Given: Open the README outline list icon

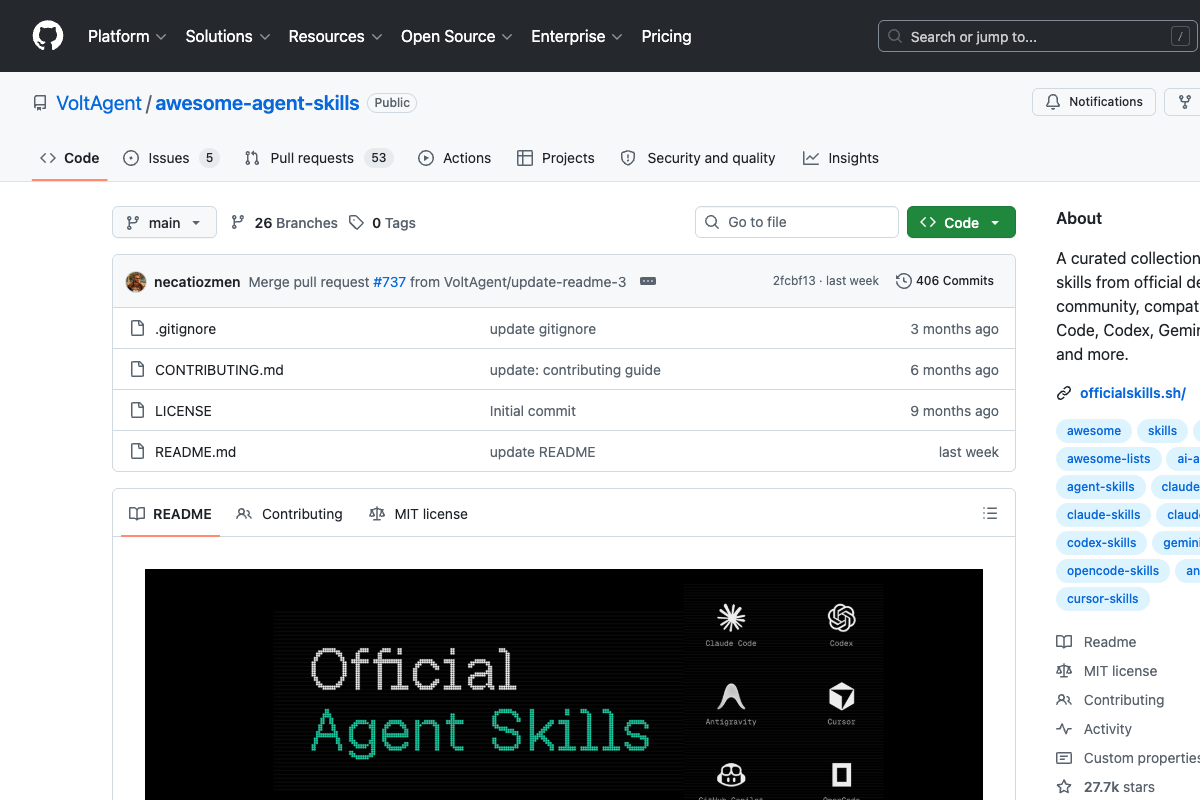Looking at the screenshot, I should (990, 514).
